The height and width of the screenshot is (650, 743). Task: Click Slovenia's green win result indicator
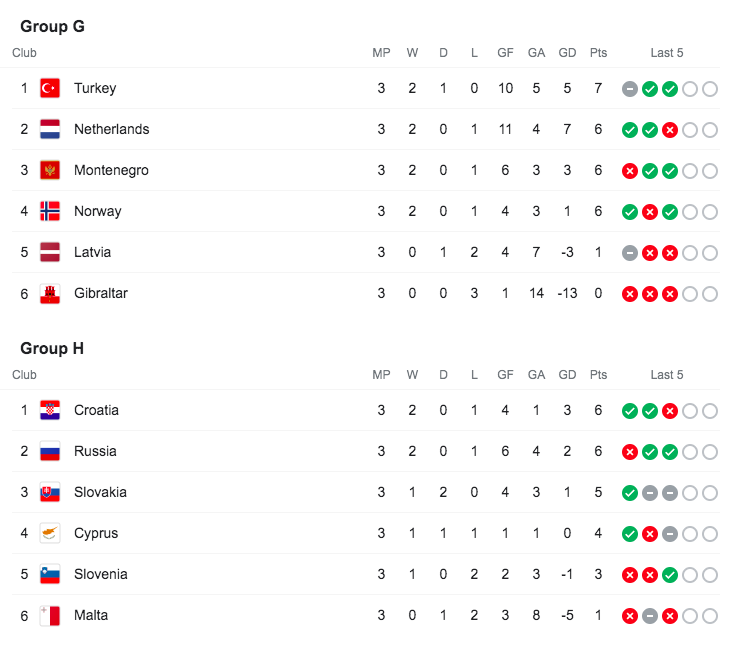click(670, 575)
